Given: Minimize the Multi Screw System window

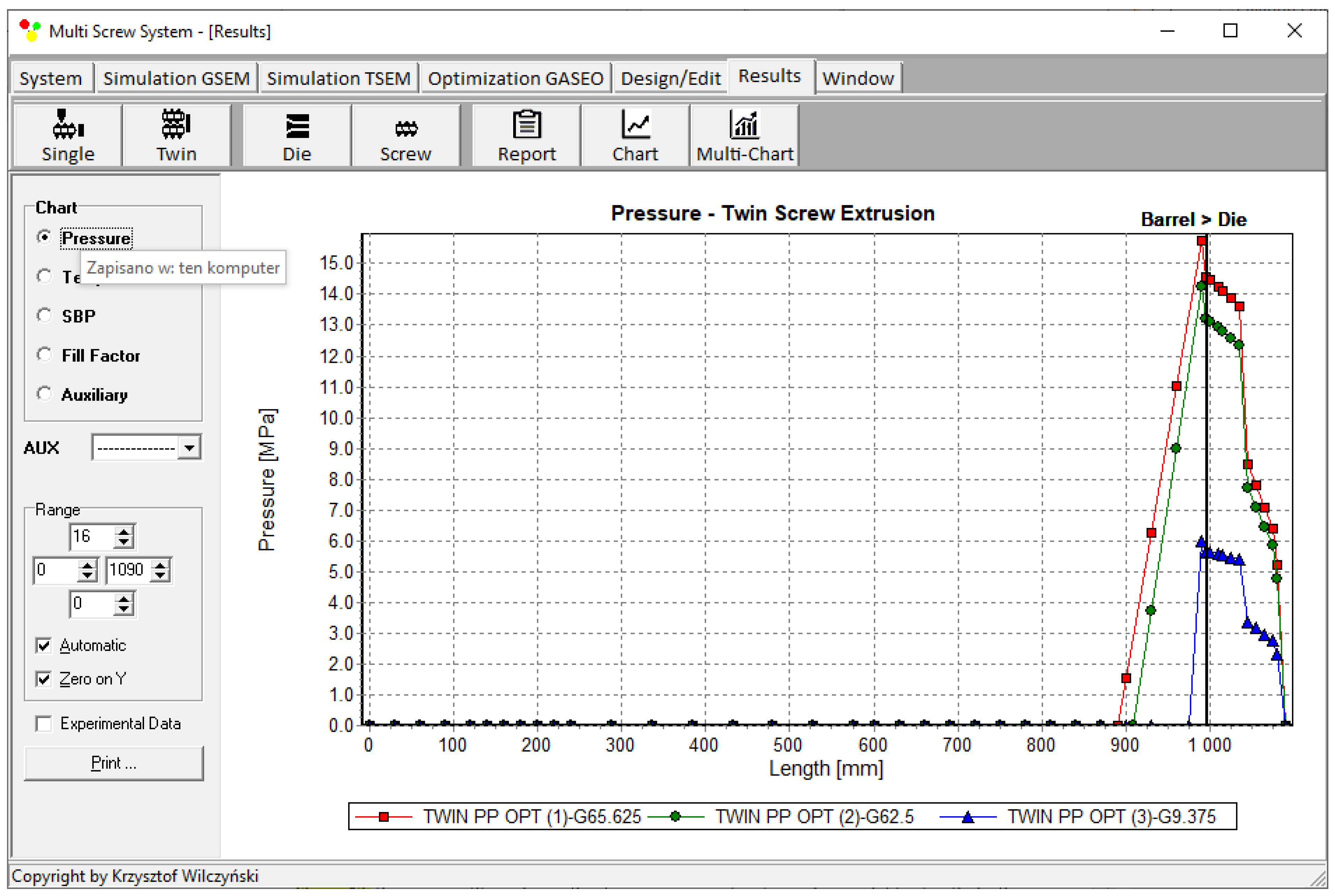Looking at the screenshot, I should 1167,30.
